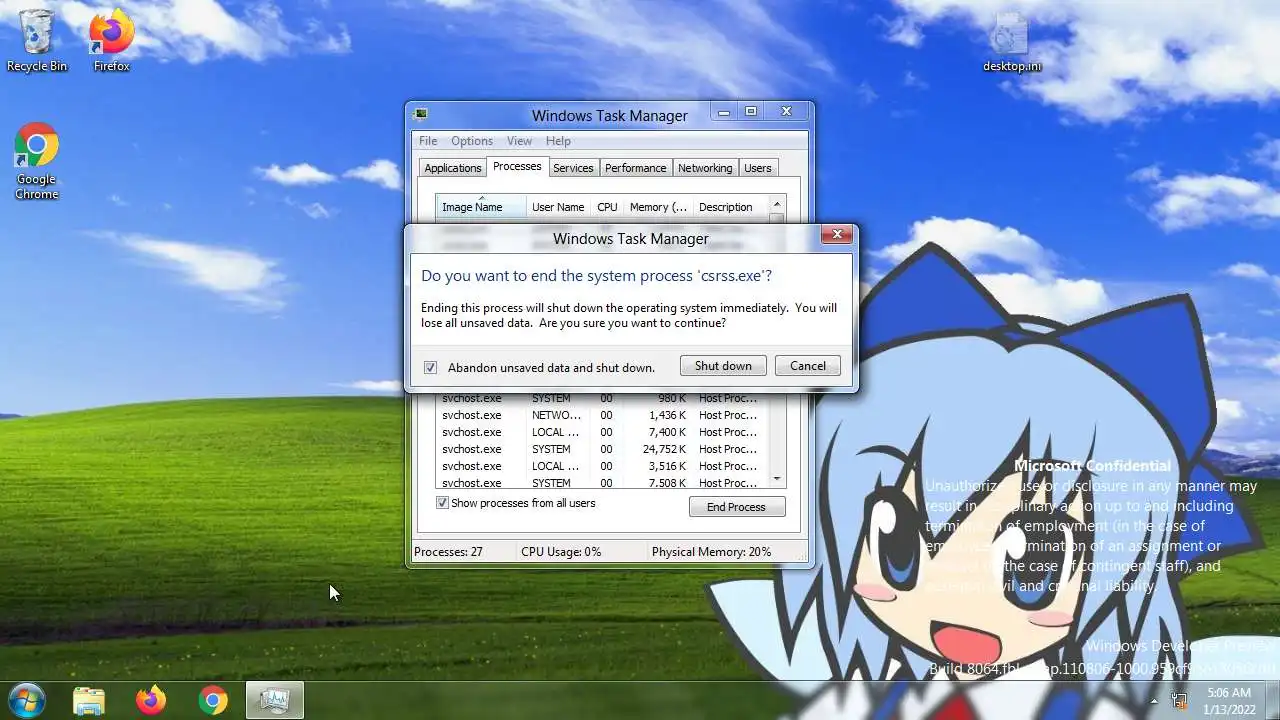Select the Processes tab
1280x720 pixels.
pyautogui.click(x=517, y=167)
